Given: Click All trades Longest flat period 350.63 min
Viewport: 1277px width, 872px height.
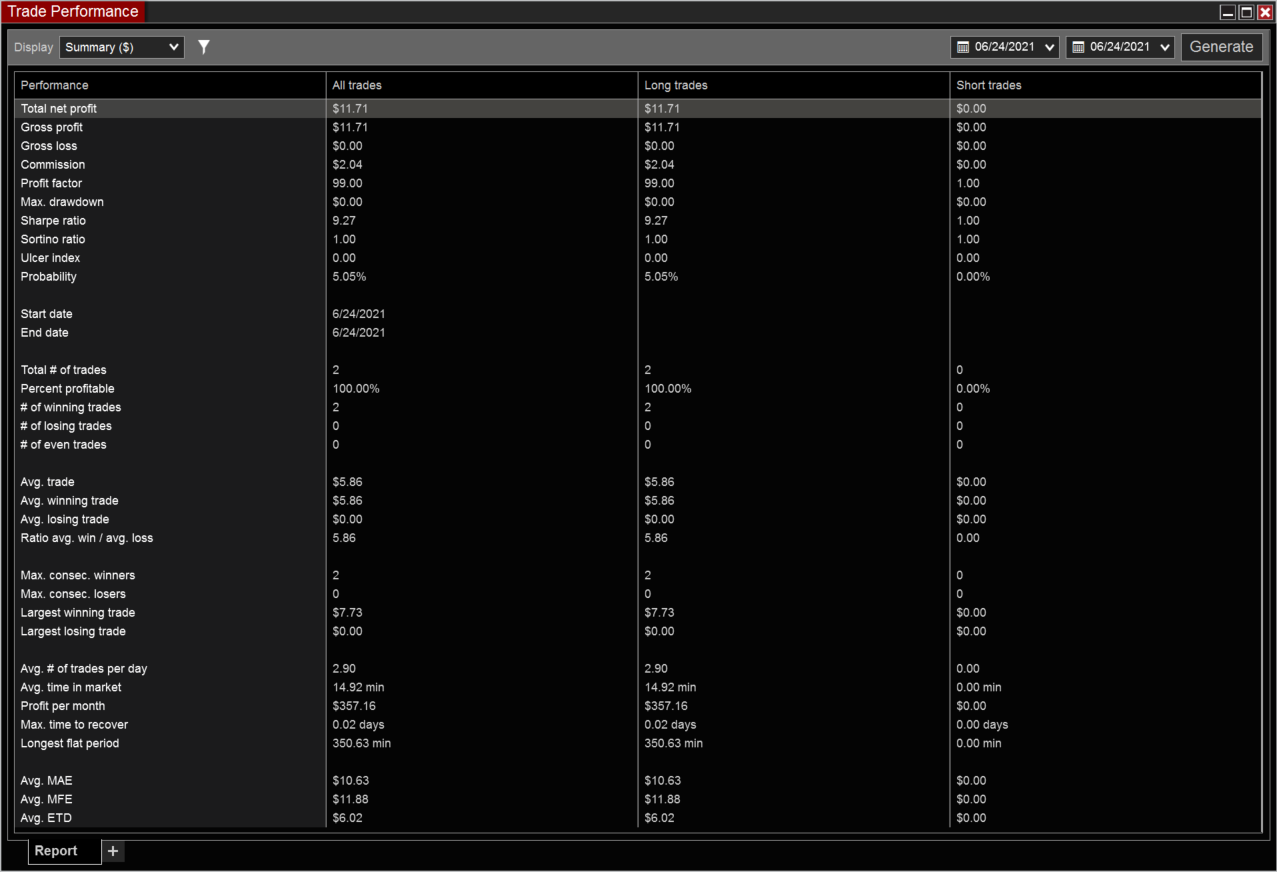Looking at the screenshot, I should tap(362, 743).
